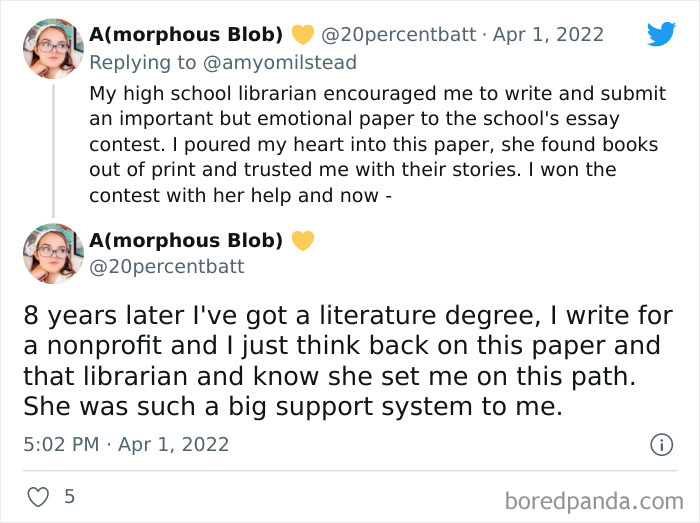Open the lower tweet's profile avatar
The image size is (700, 523).
(x=52, y=254)
